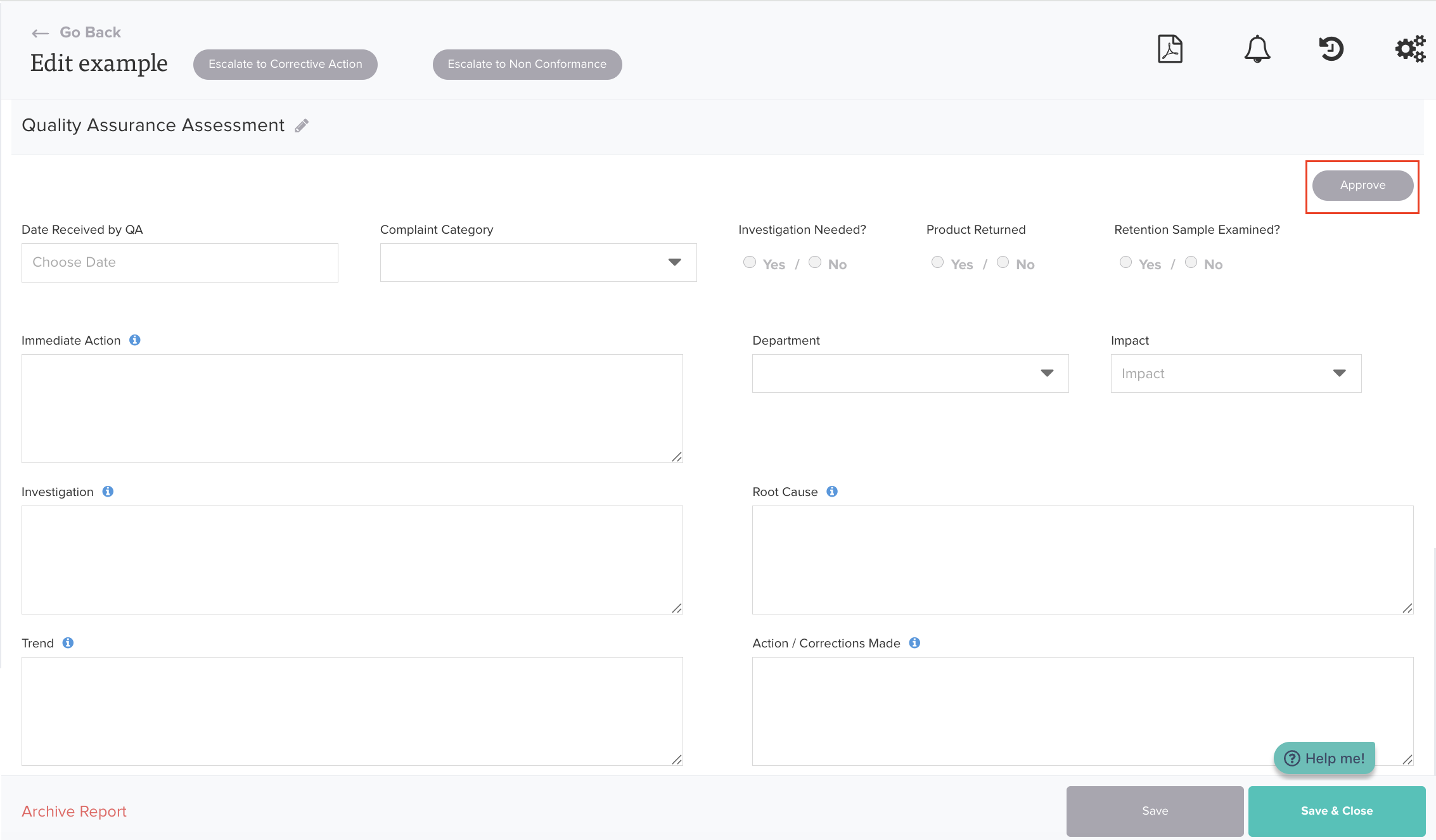Open the Complaint Category dropdown
The image size is (1436, 840).
(538, 262)
